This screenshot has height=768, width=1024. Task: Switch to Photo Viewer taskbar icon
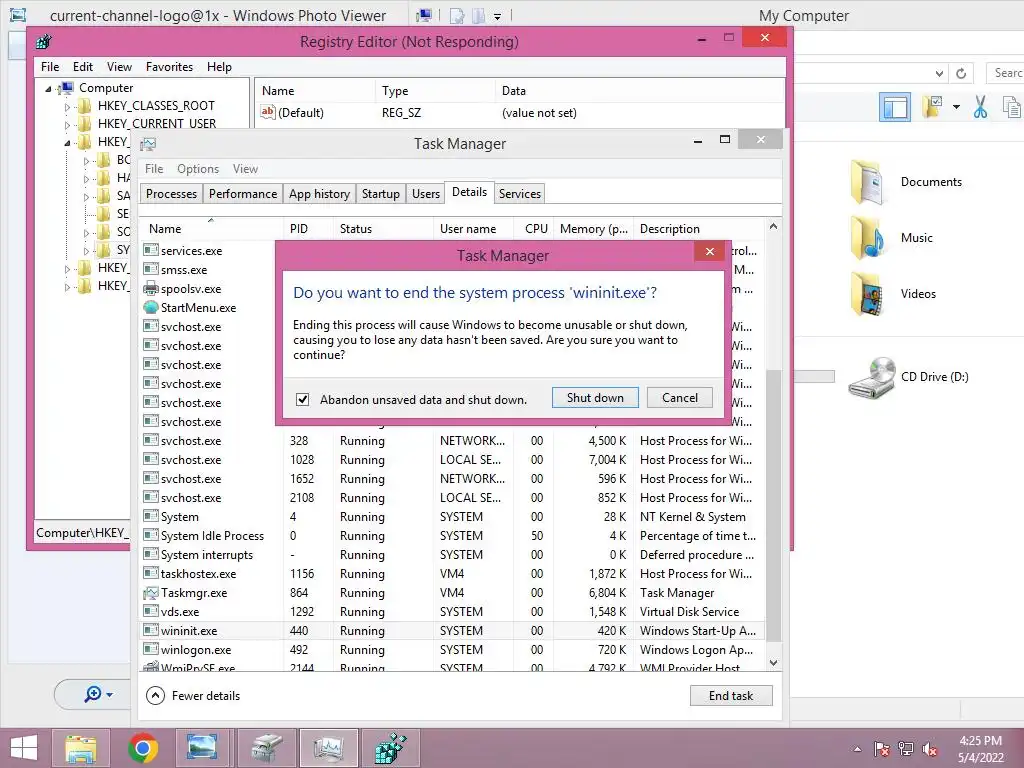click(202, 748)
